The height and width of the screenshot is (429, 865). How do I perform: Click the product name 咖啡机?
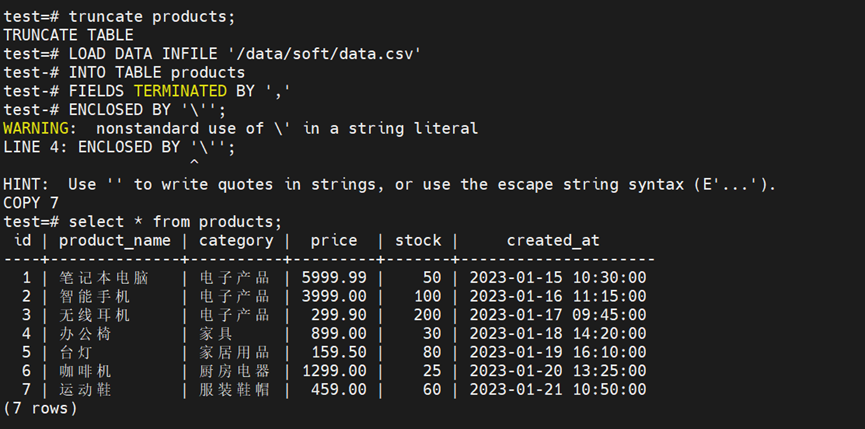tap(85, 370)
